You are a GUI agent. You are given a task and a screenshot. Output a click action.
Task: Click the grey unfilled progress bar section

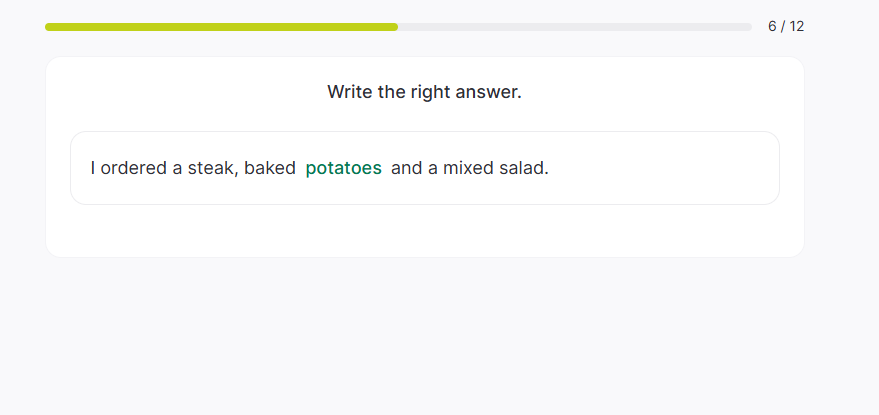(575, 27)
